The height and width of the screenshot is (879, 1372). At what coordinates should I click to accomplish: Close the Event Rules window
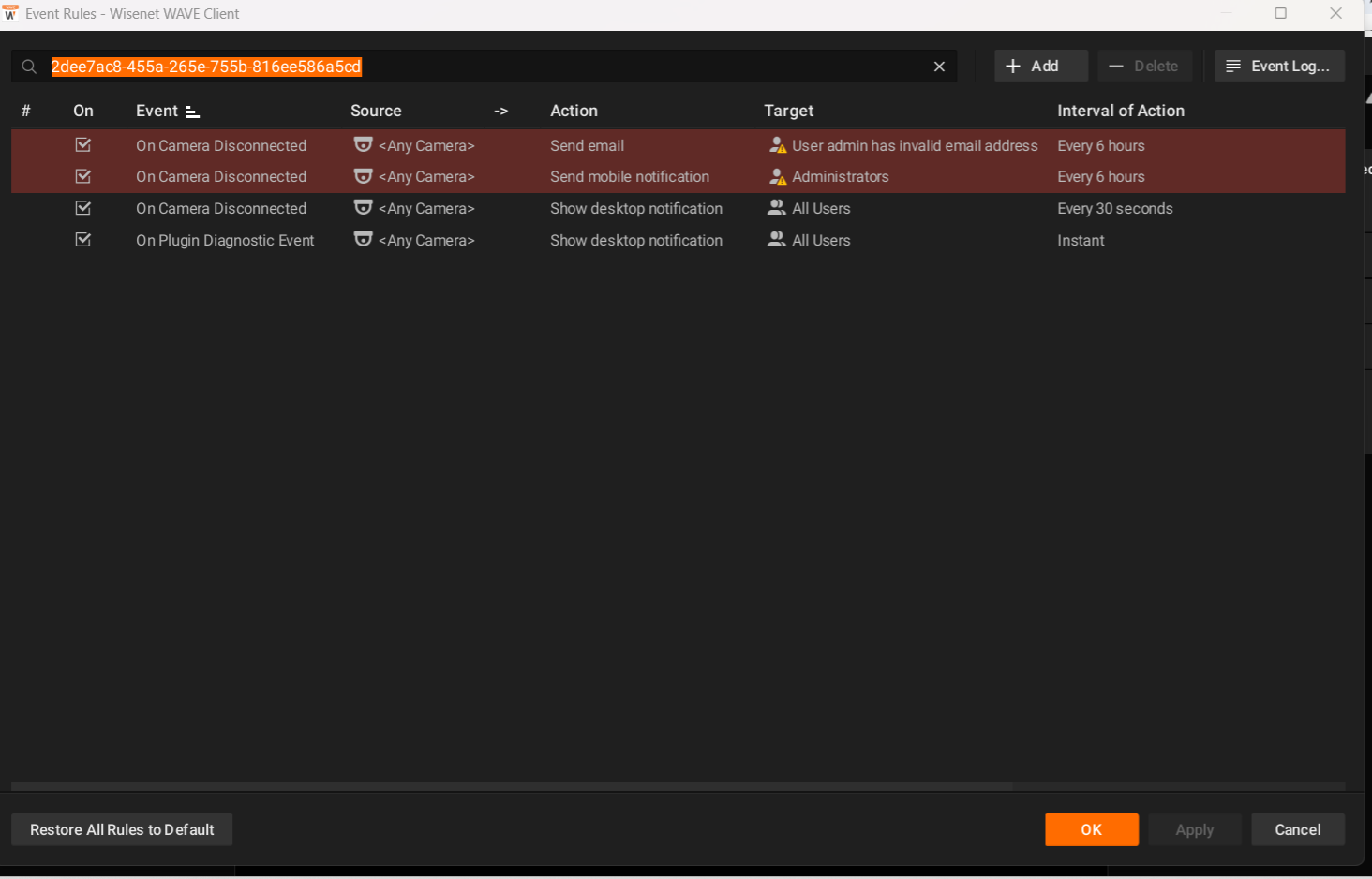point(1336,13)
